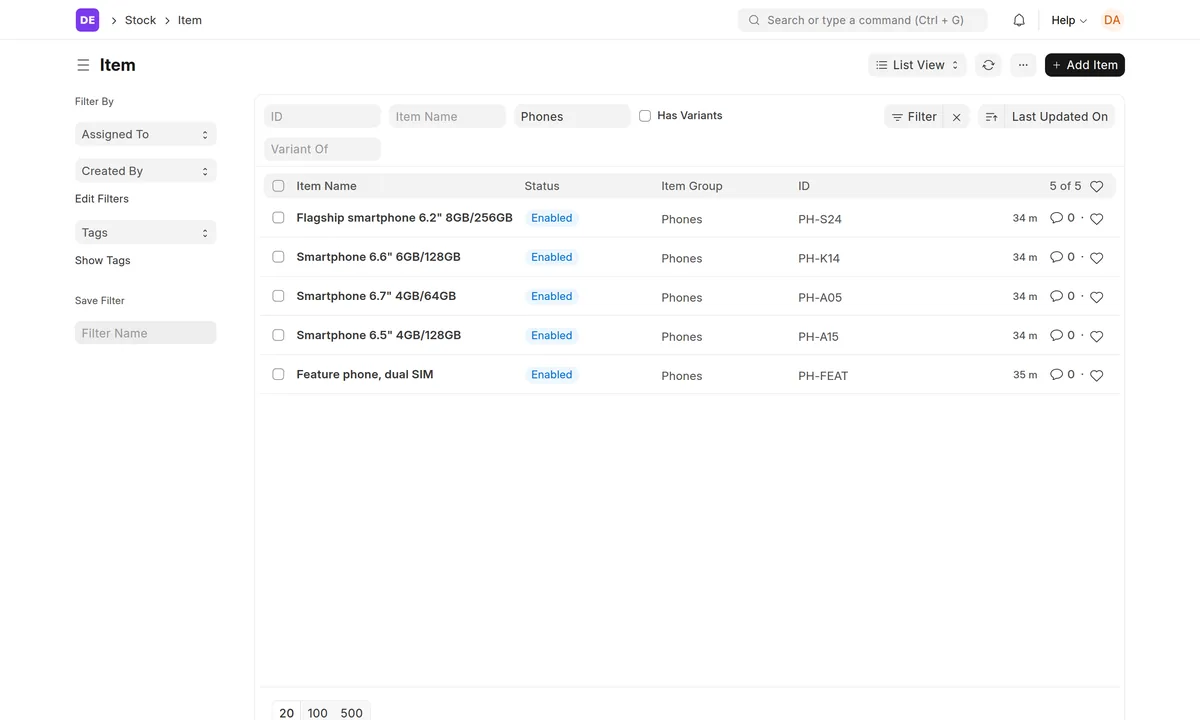Viewport: 1200px width, 720px height.
Task: Click the Edit Filters link
Action: pyautogui.click(x=102, y=199)
